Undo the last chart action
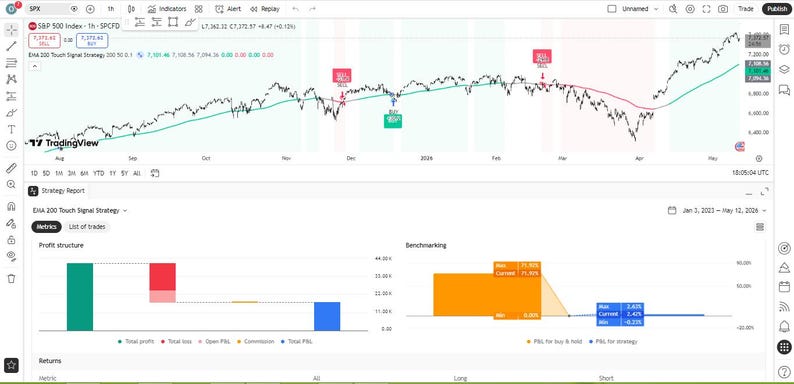The height and width of the screenshot is (384, 794). (296, 9)
